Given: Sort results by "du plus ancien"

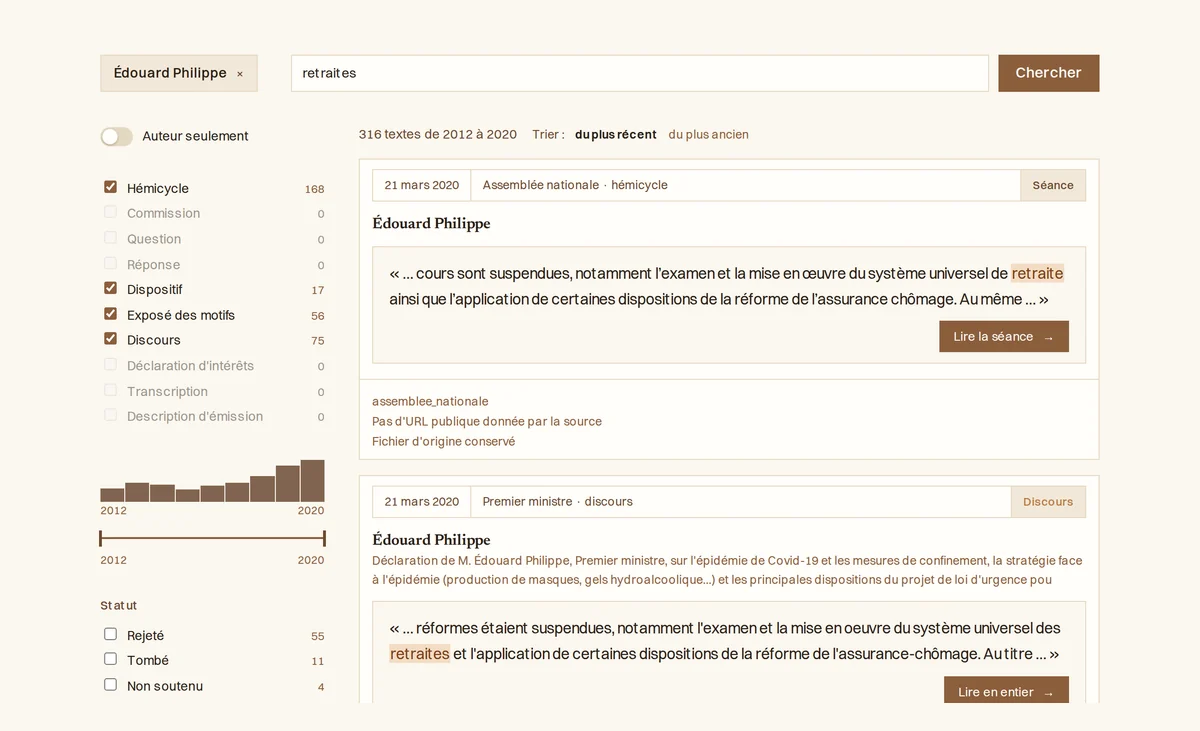Looking at the screenshot, I should (709, 135).
